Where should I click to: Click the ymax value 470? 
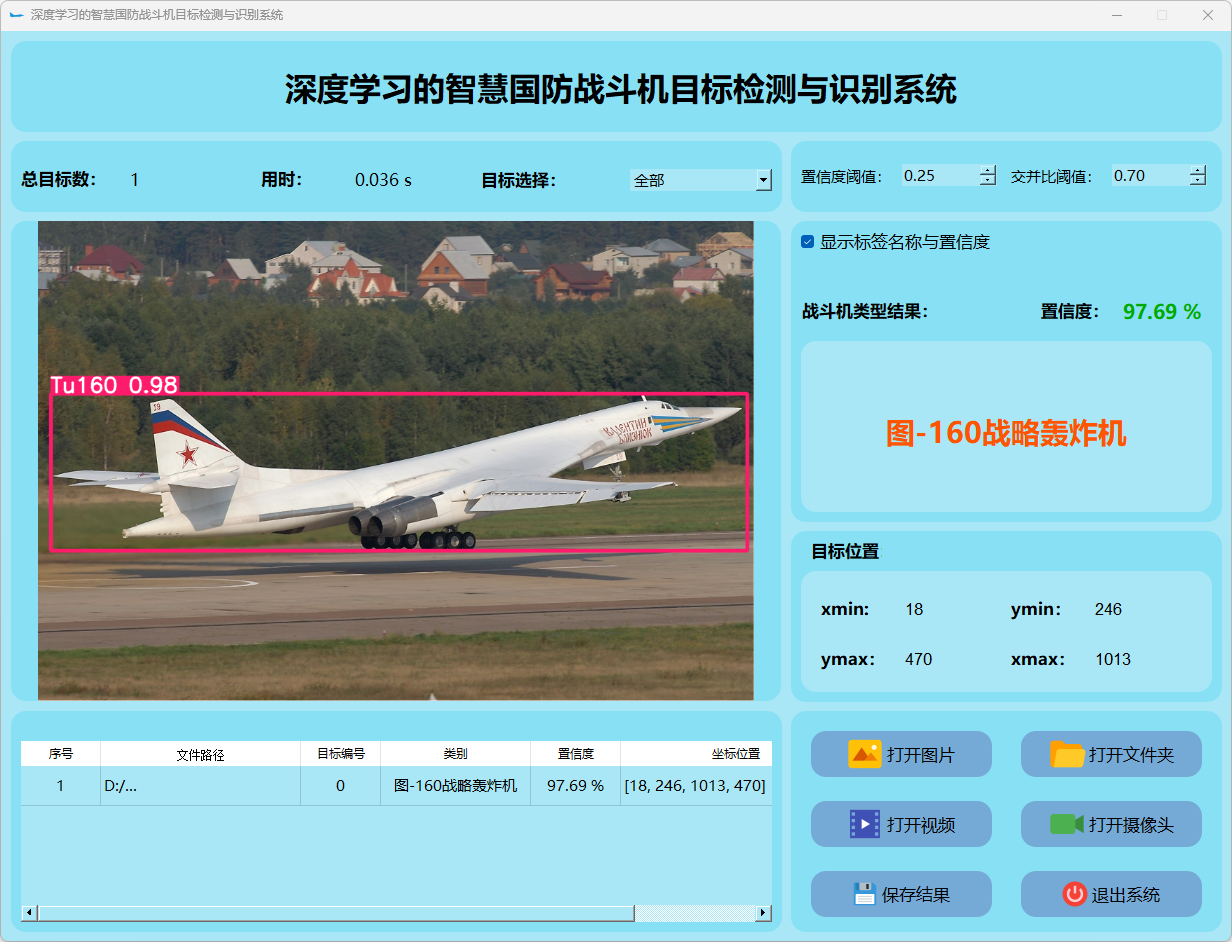[918, 659]
